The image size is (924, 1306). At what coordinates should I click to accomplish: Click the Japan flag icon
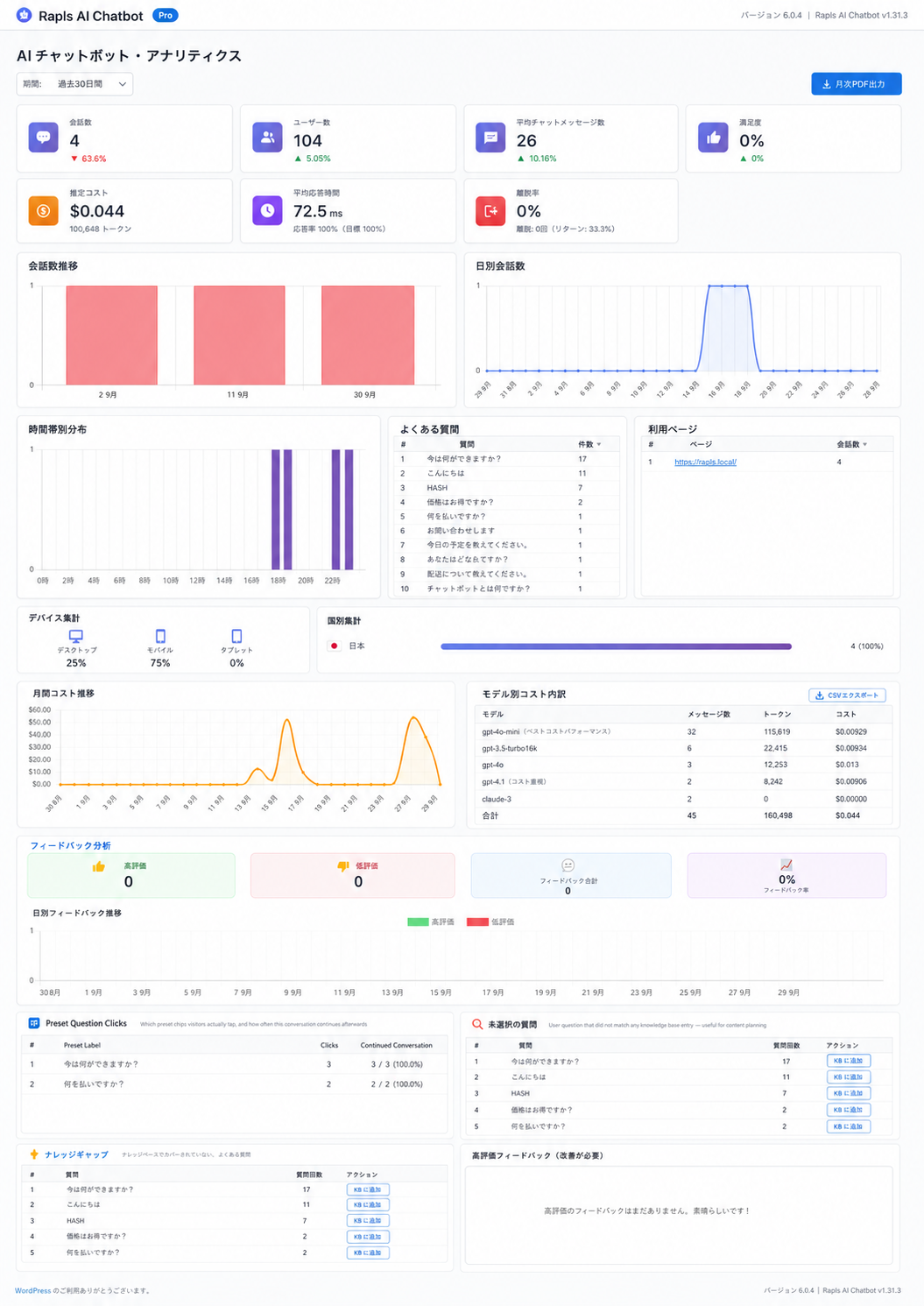point(334,646)
